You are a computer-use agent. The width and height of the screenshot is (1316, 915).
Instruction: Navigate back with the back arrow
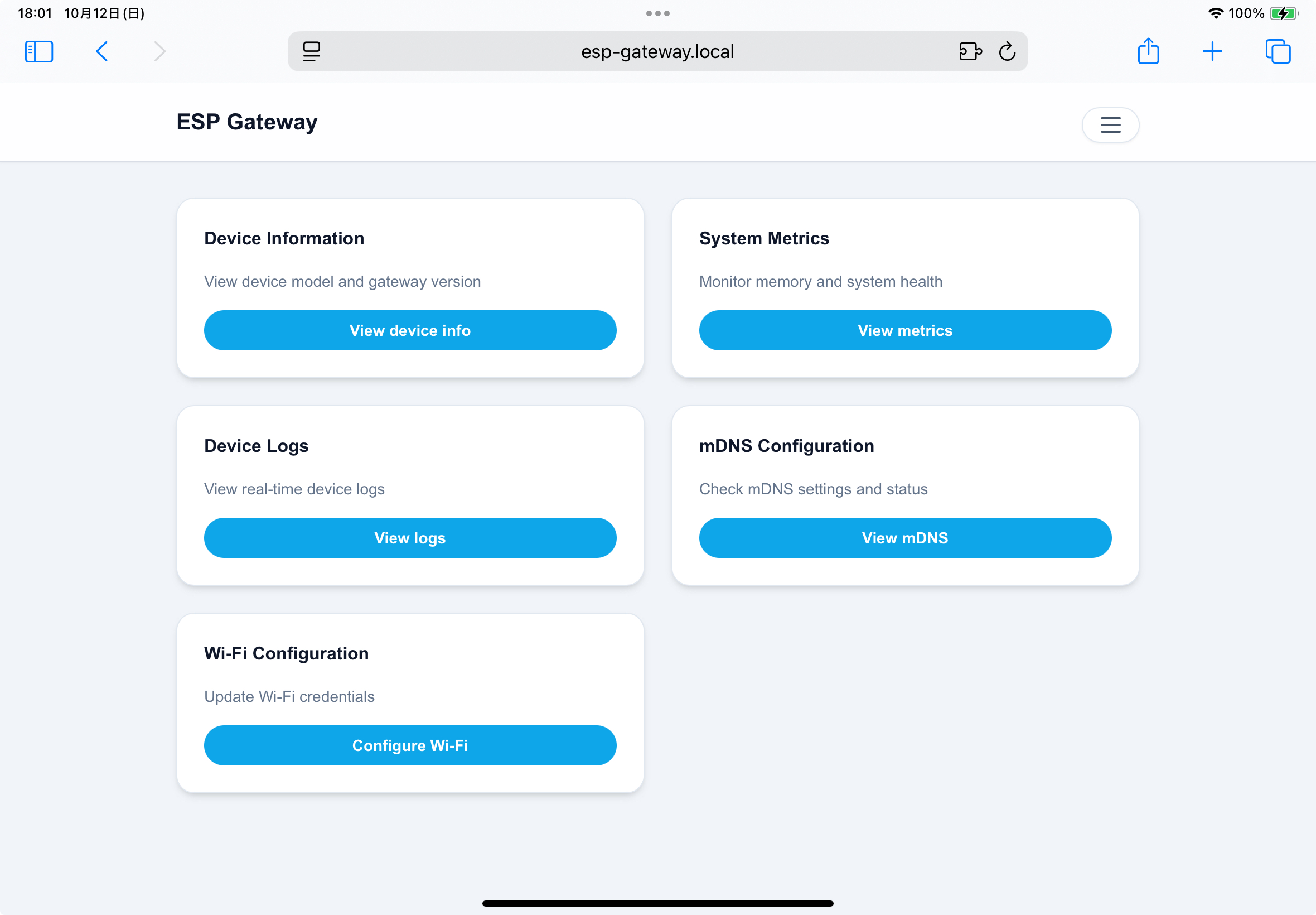click(101, 51)
